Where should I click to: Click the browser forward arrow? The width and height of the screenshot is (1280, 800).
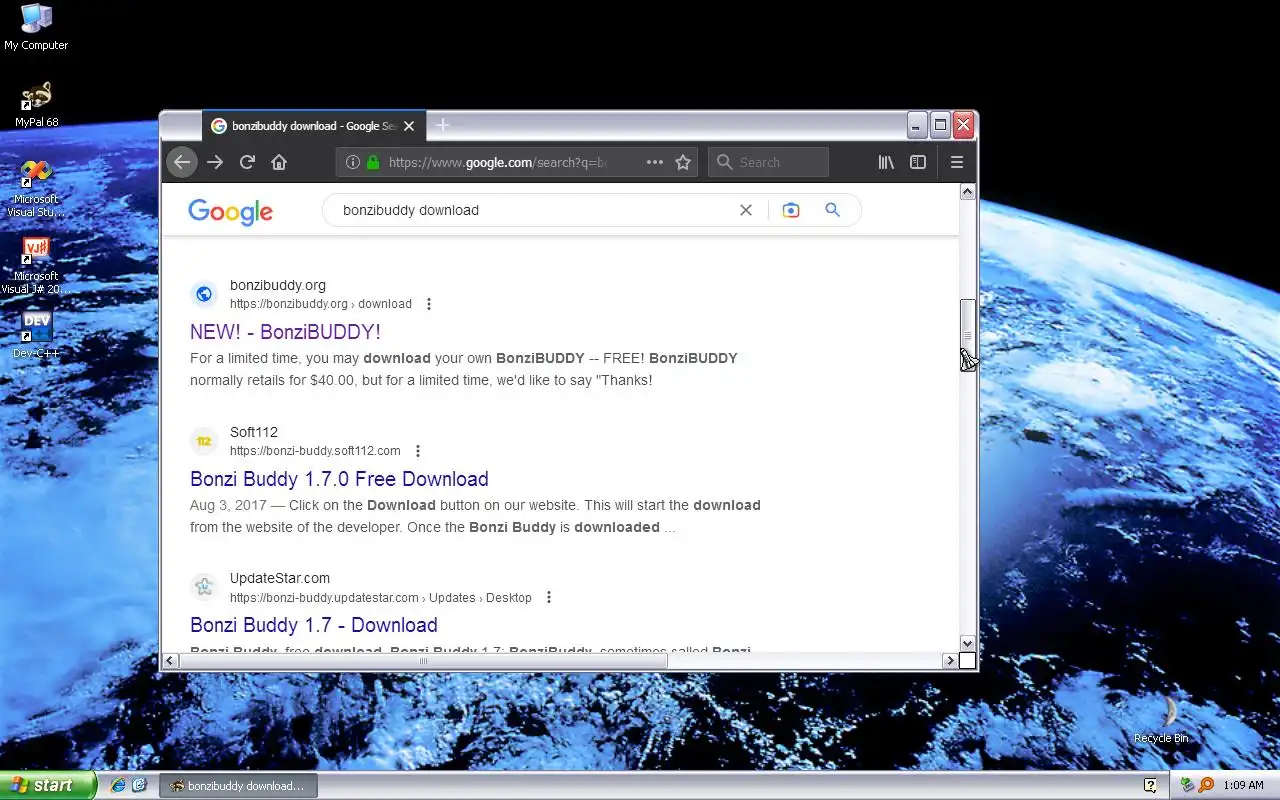215,162
